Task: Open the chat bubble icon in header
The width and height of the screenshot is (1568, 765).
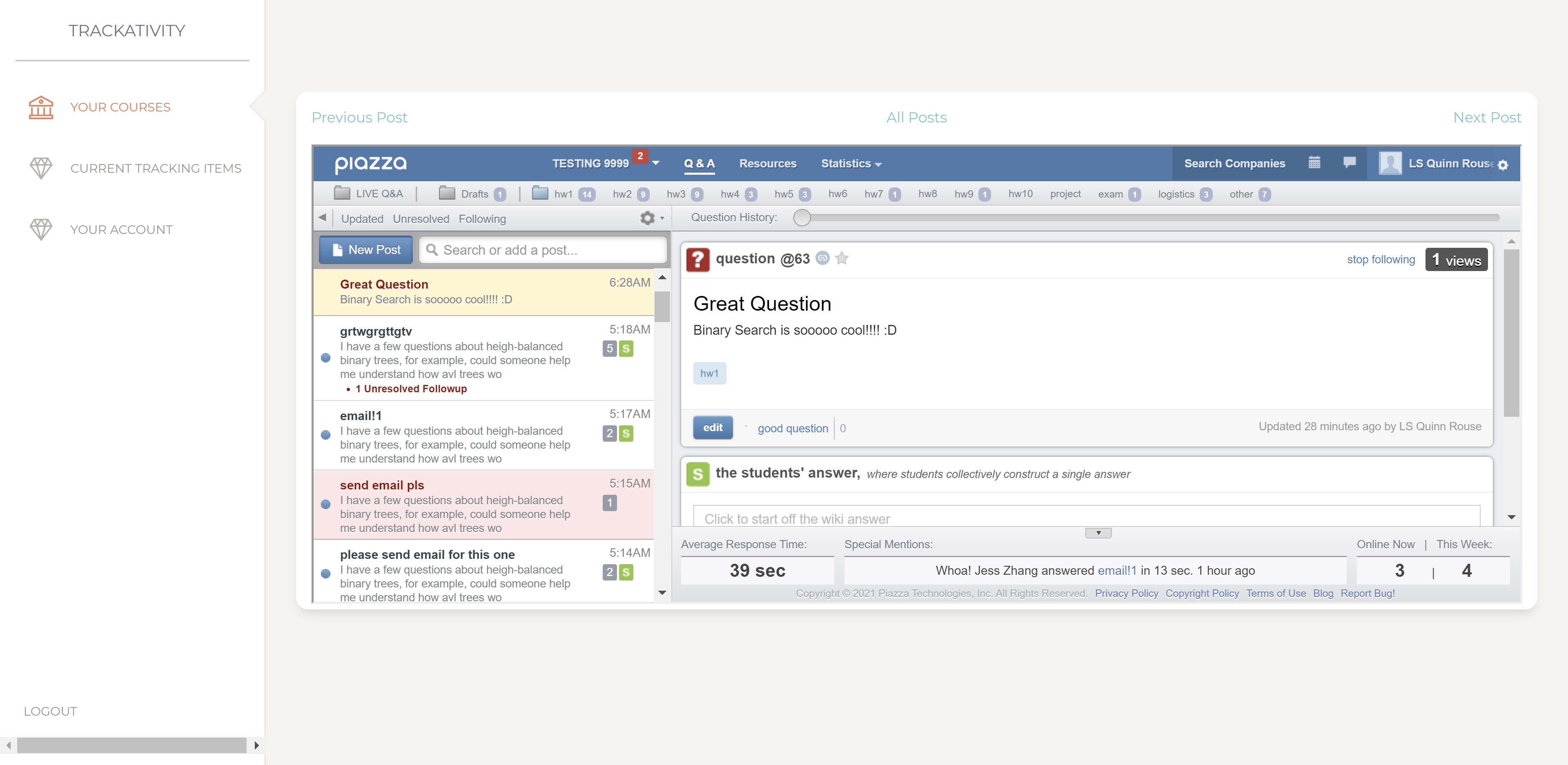Action: point(1349,162)
